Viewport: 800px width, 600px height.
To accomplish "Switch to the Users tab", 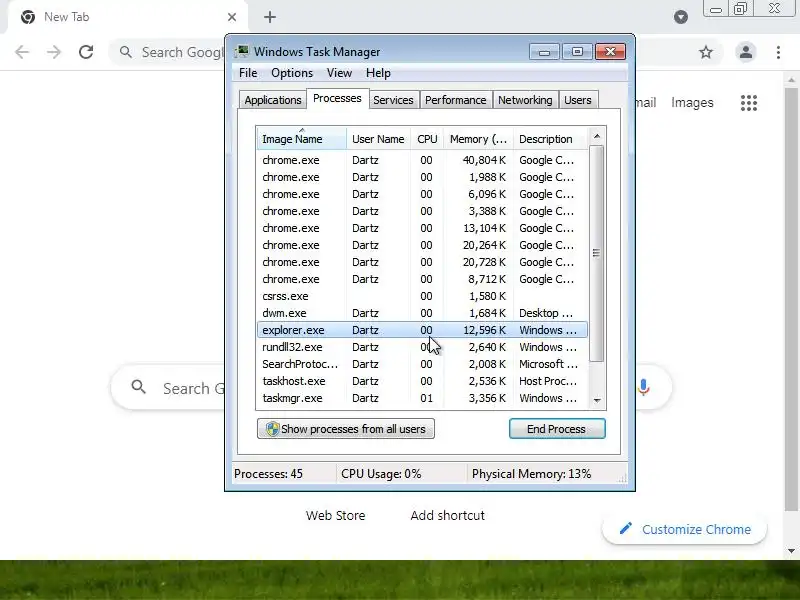I will click(578, 100).
